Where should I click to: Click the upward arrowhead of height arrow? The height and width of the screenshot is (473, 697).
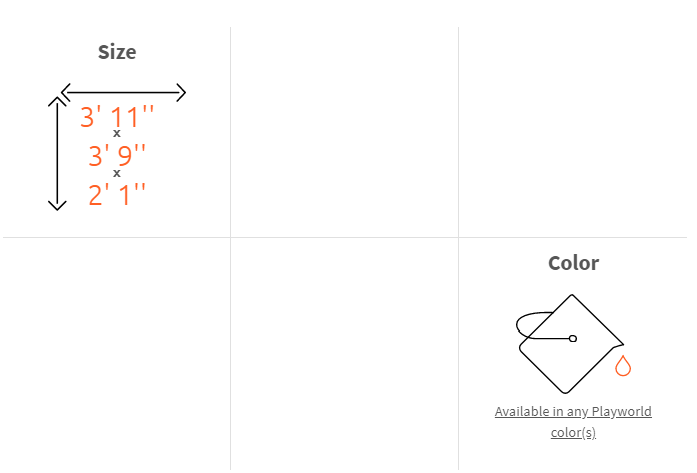pos(57,101)
